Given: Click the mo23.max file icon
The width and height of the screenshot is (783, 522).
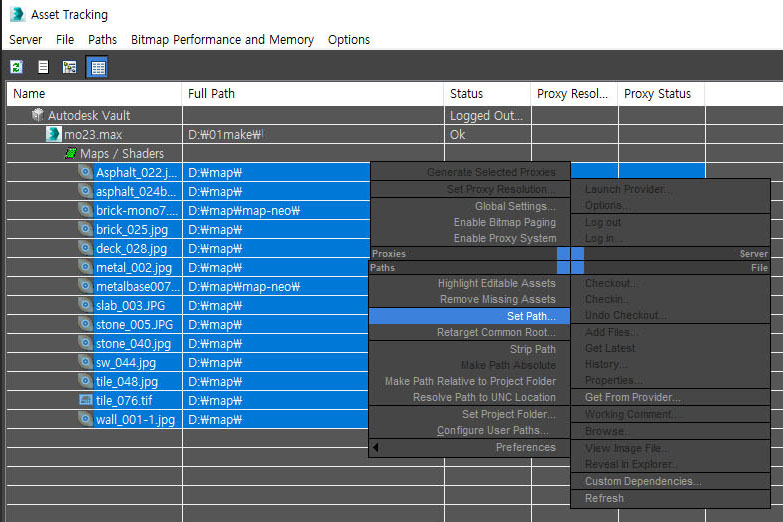Looking at the screenshot, I should pos(53,134).
